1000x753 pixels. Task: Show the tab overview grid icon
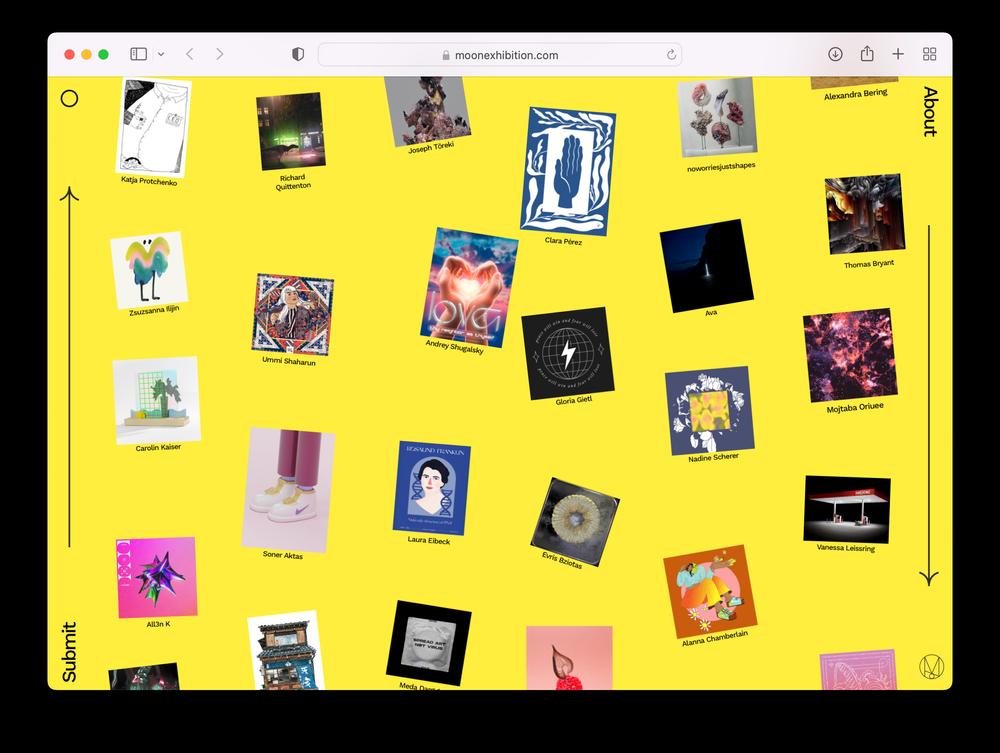(x=930, y=54)
